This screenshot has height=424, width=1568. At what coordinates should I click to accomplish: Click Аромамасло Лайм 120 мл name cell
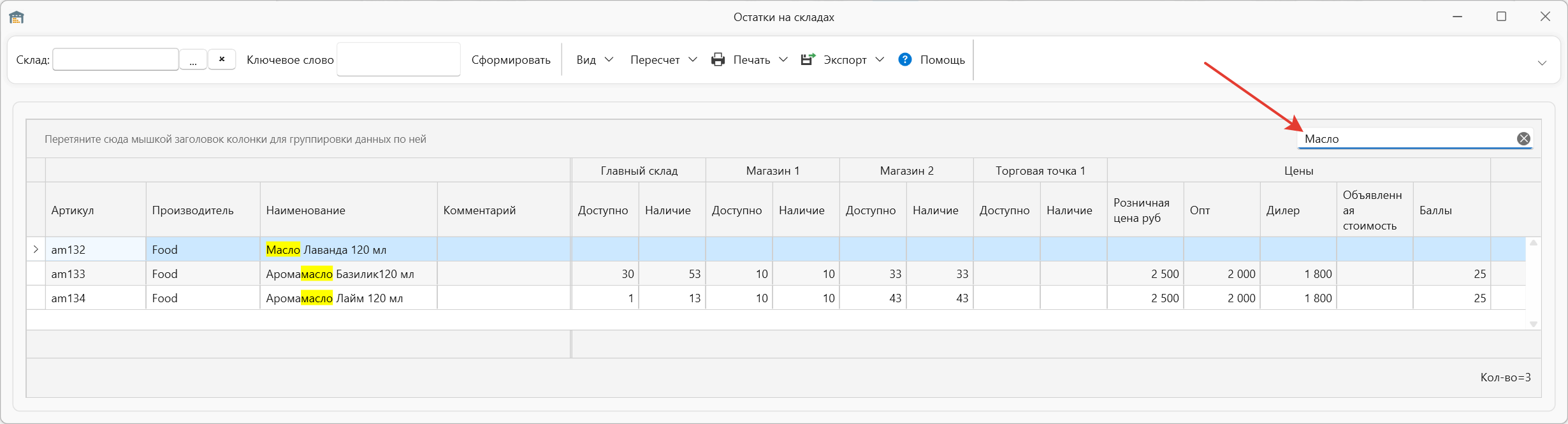pyautogui.click(x=349, y=298)
